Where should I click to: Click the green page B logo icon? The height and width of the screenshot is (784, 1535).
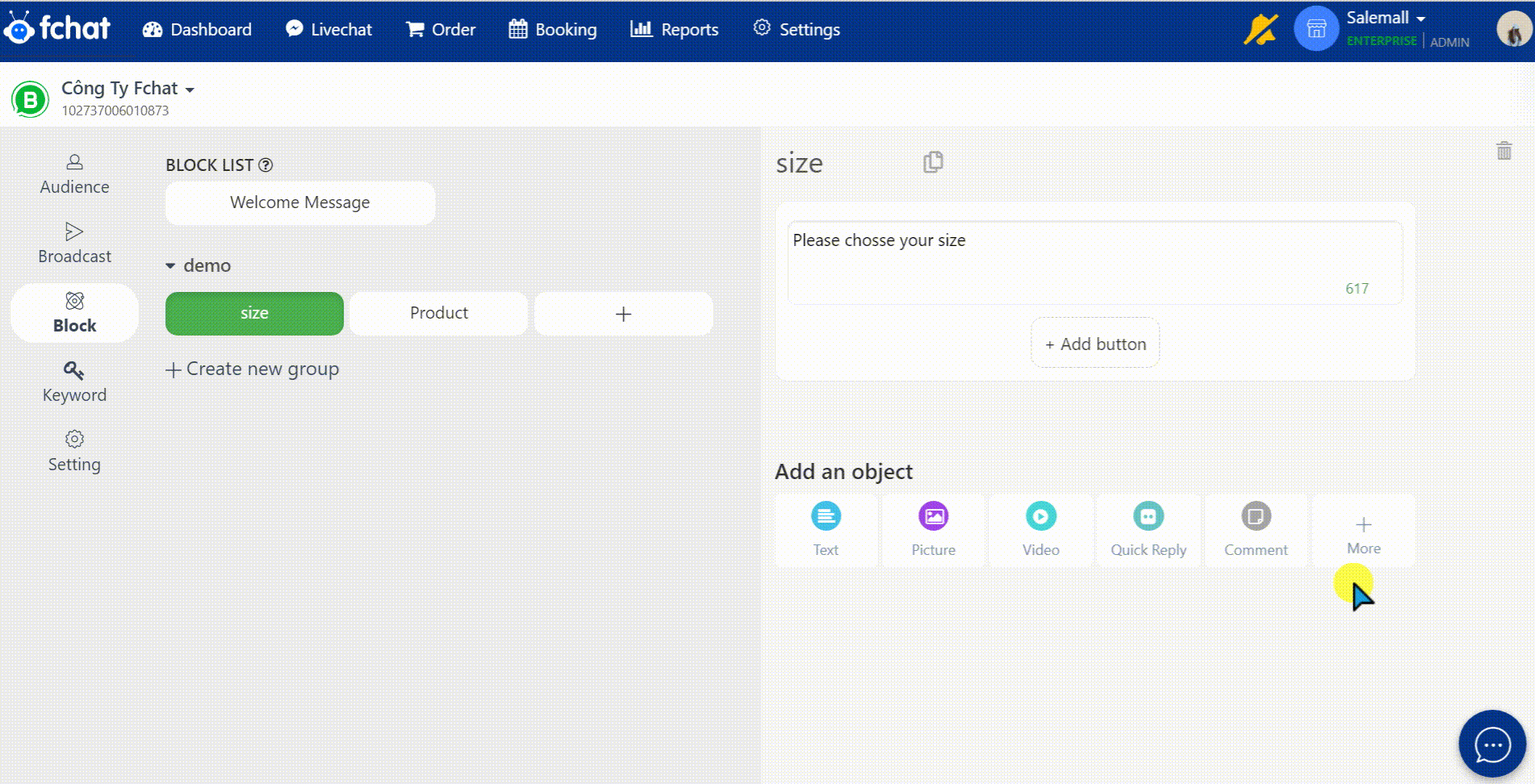pyautogui.click(x=31, y=99)
